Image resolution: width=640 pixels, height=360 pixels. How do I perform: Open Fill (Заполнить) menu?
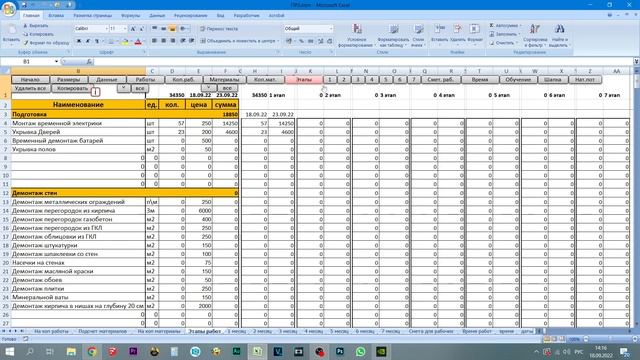pyautogui.click(x=505, y=34)
